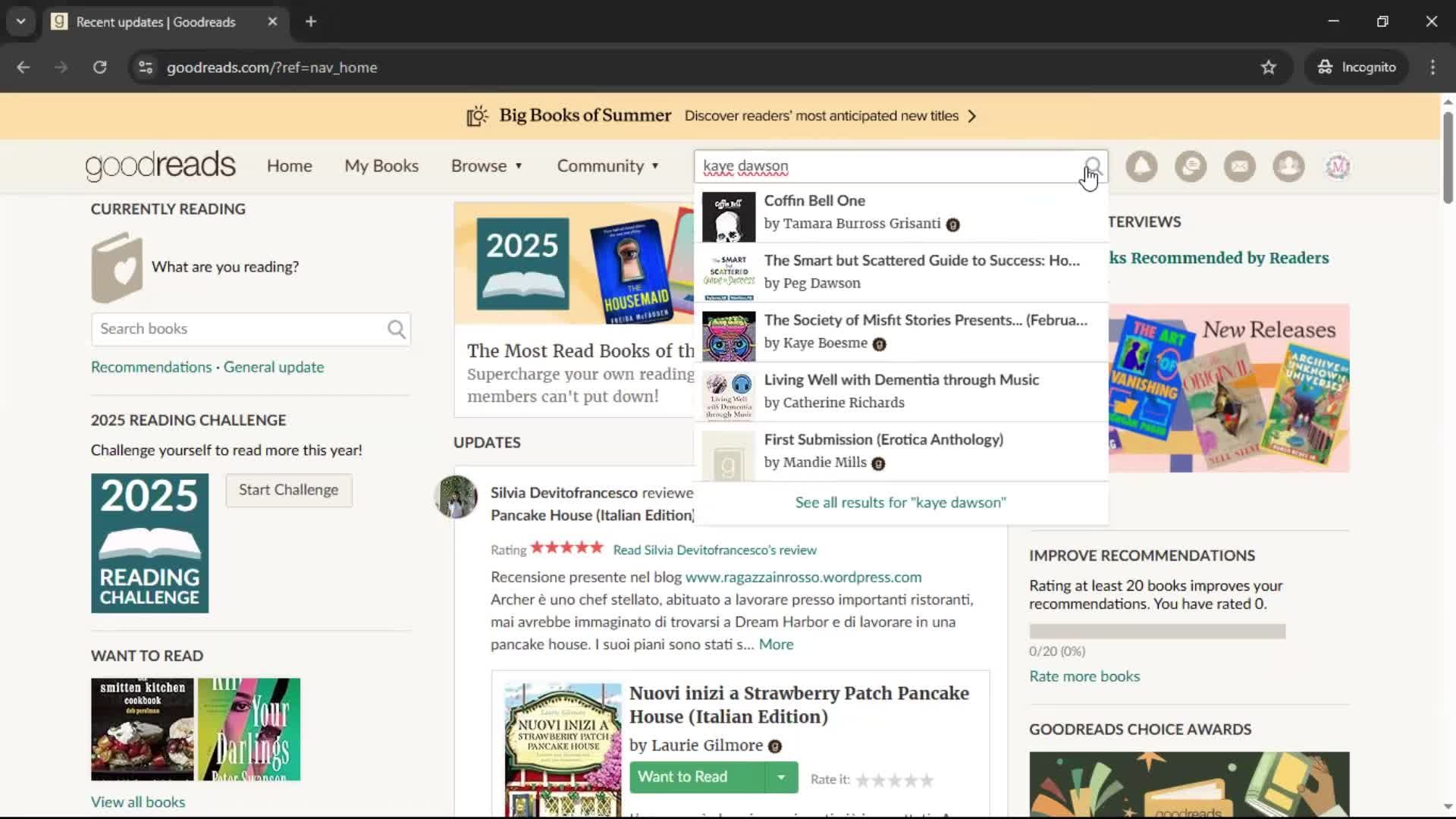Image resolution: width=1456 pixels, height=819 pixels.
Task: Open the notifications bell icon
Action: [1141, 166]
